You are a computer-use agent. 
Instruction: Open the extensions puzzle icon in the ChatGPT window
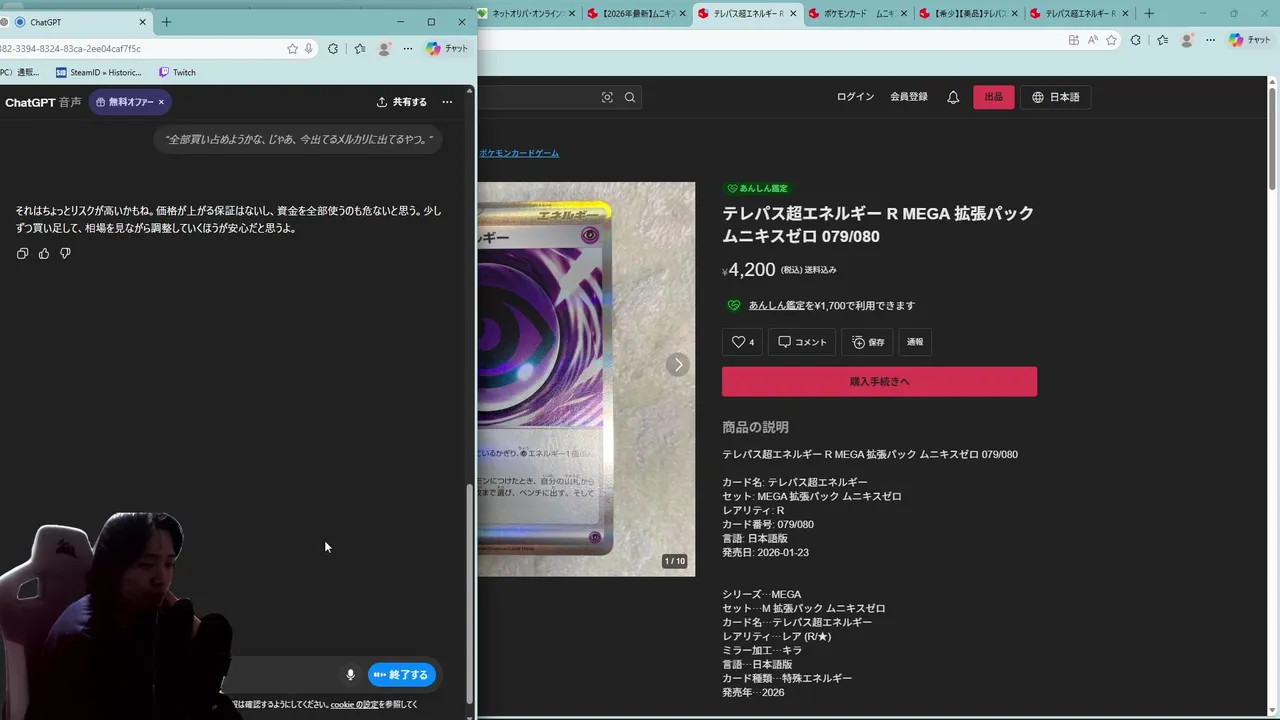[x=333, y=48]
